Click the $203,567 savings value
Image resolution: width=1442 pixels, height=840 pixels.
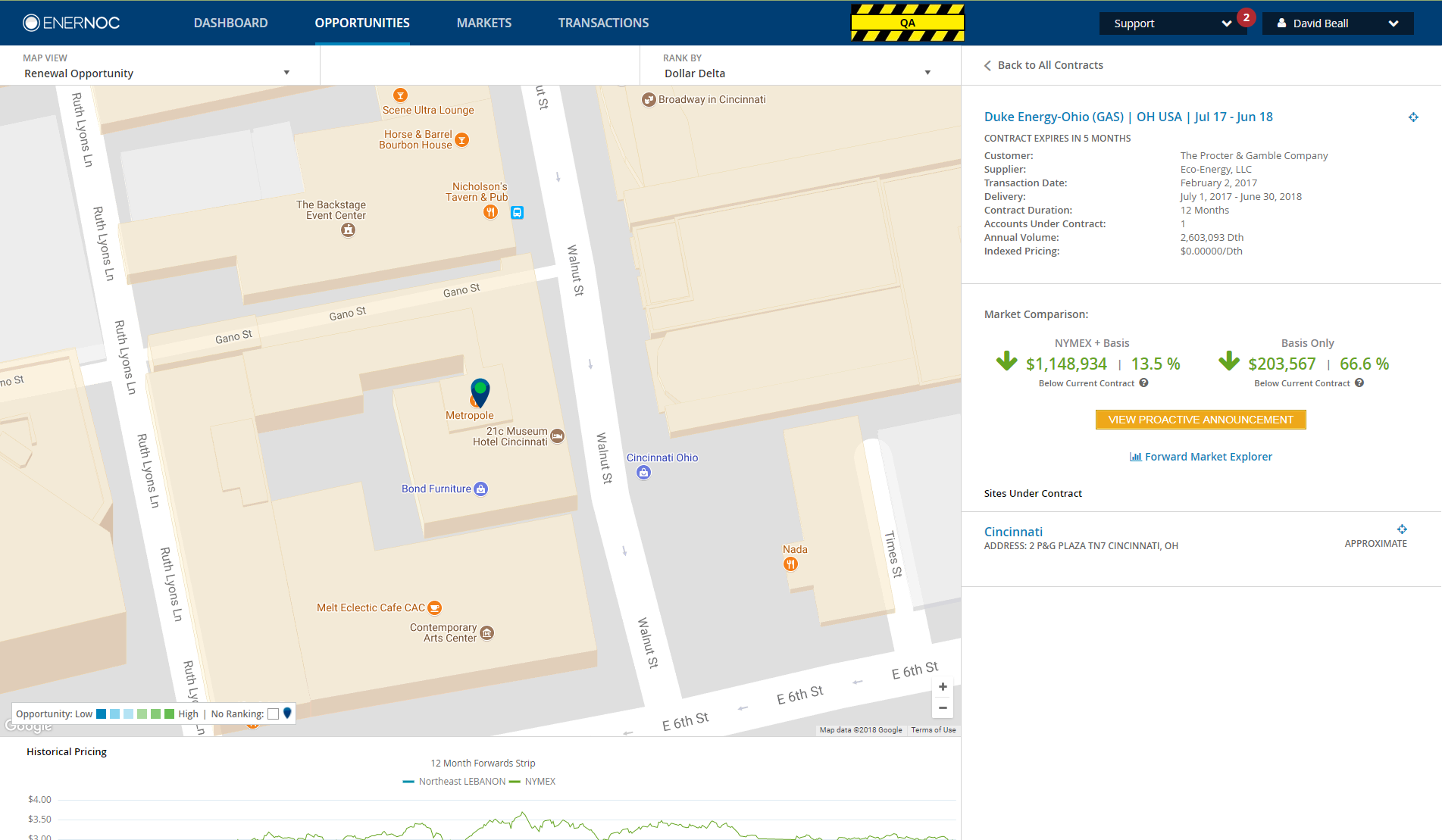point(1282,364)
